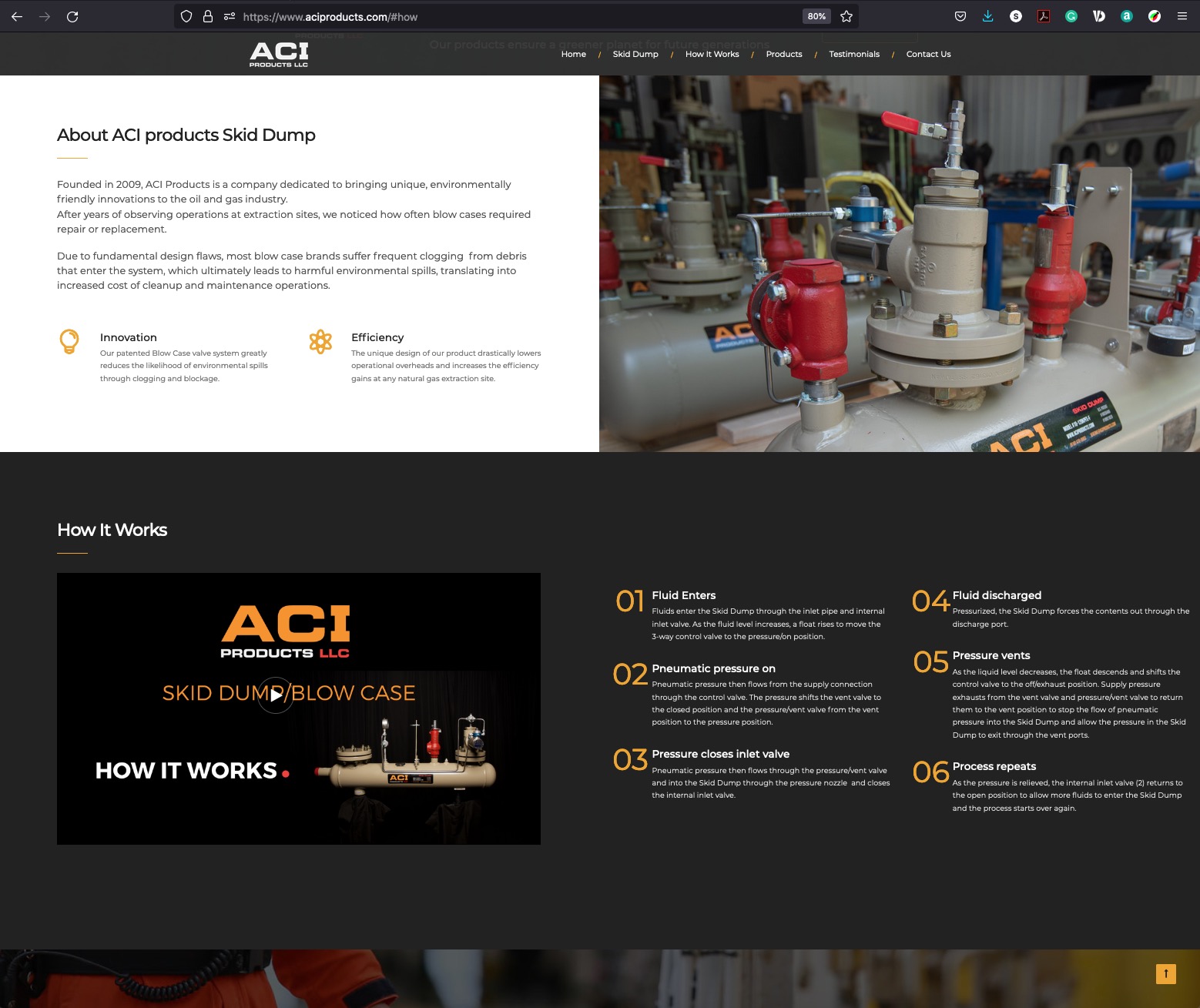Open the white S circle extension

1016,16
